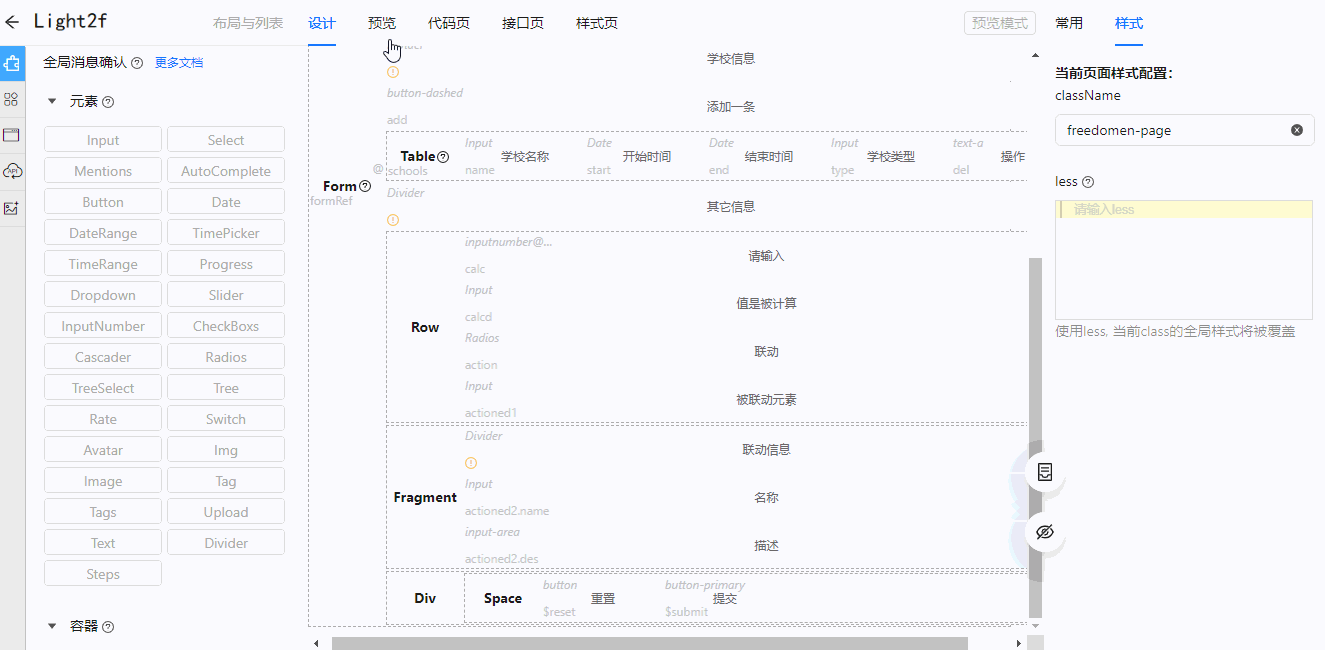Select the Fragment container label in canvas

point(425,498)
